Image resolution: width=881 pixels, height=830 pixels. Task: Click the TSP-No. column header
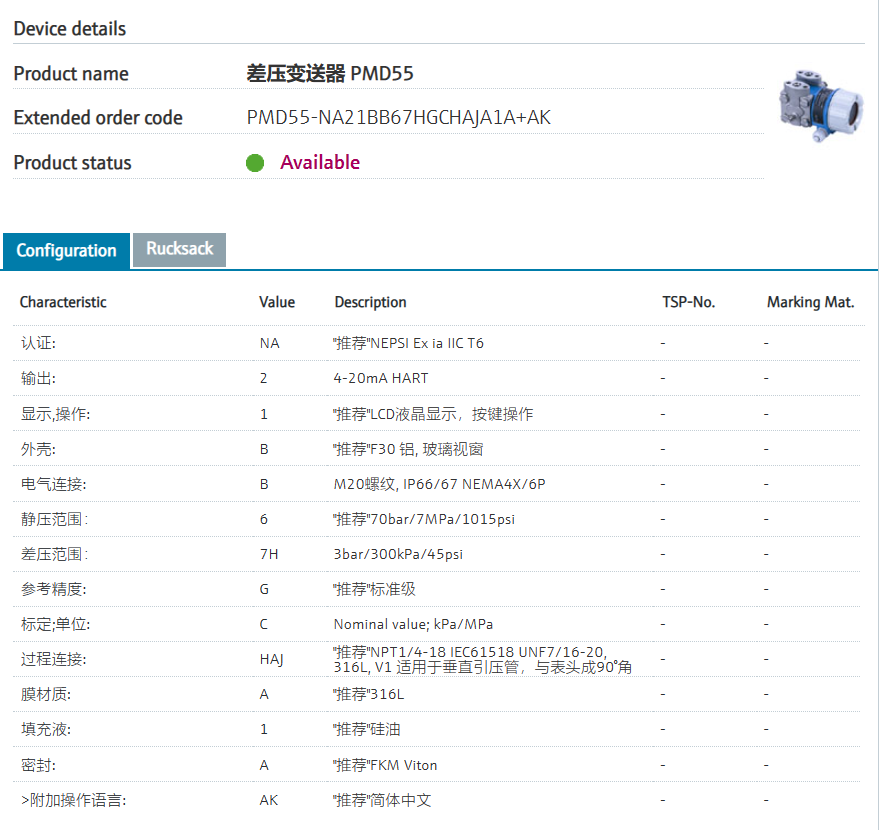point(688,302)
